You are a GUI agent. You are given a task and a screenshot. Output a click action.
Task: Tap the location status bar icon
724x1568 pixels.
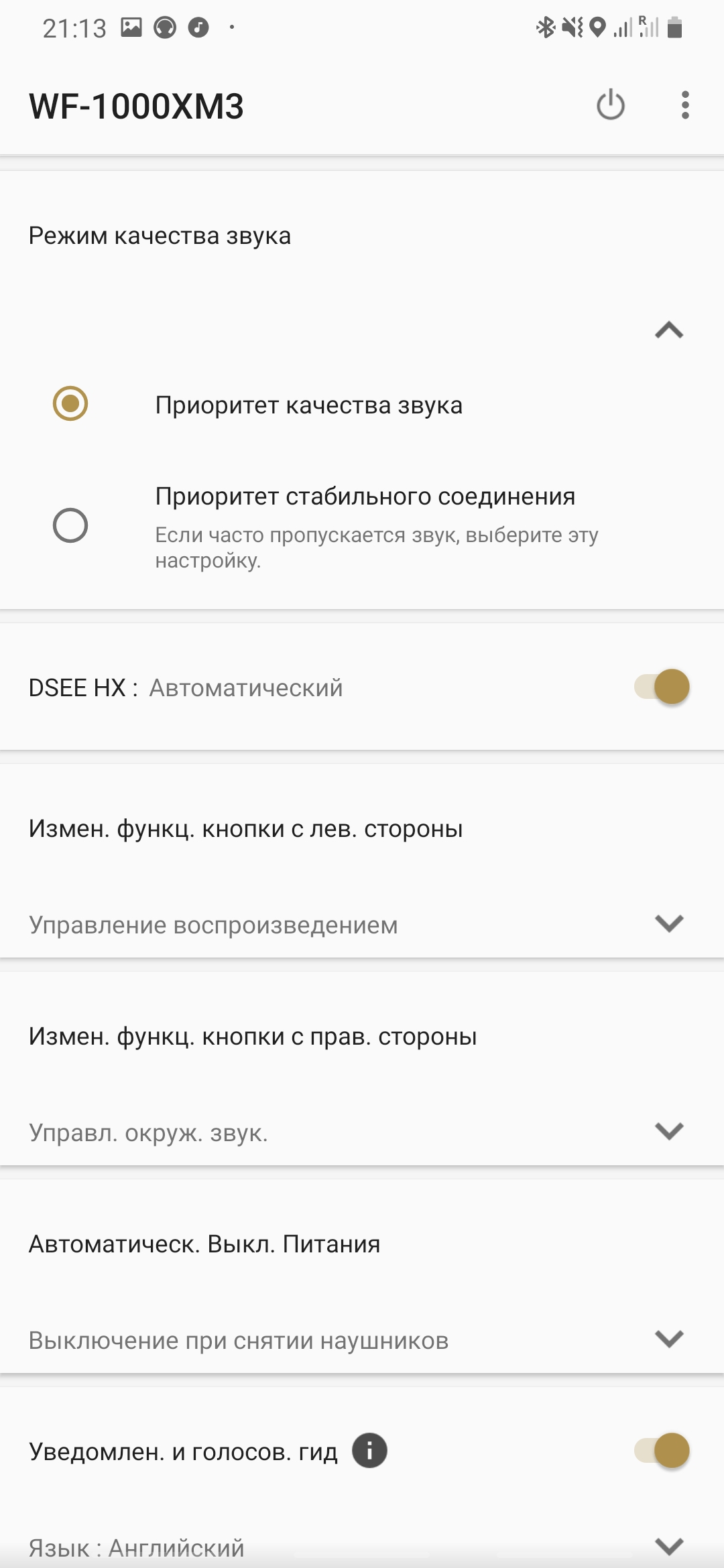(x=597, y=27)
